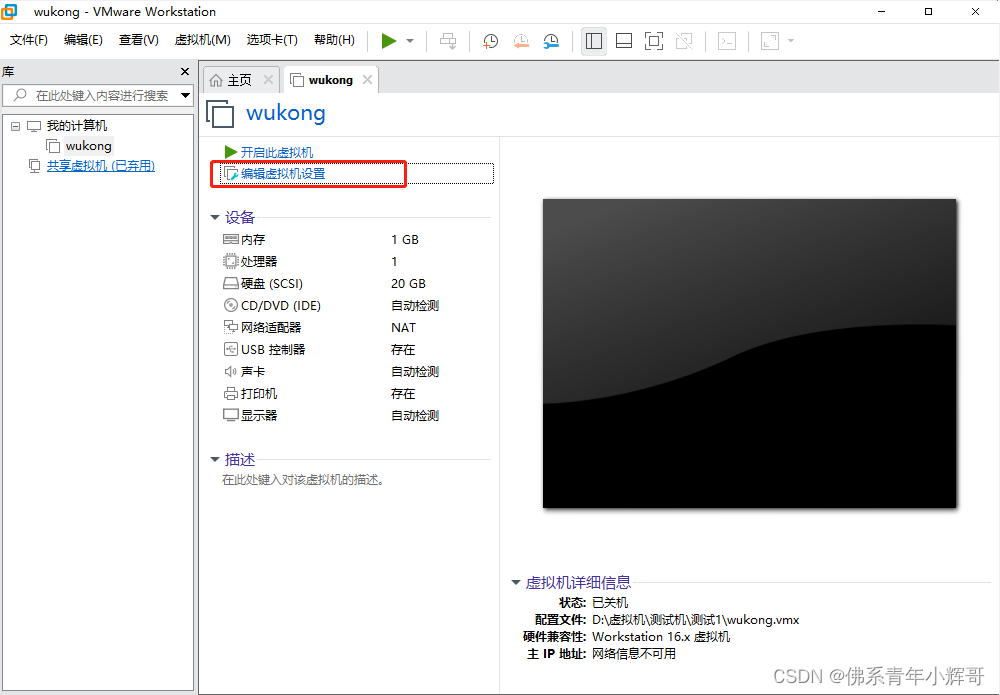Image resolution: width=1000 pixels, height=695 pixels.
Task: Minimize the VMware Workstation window
Action: (x=881, y=11)
